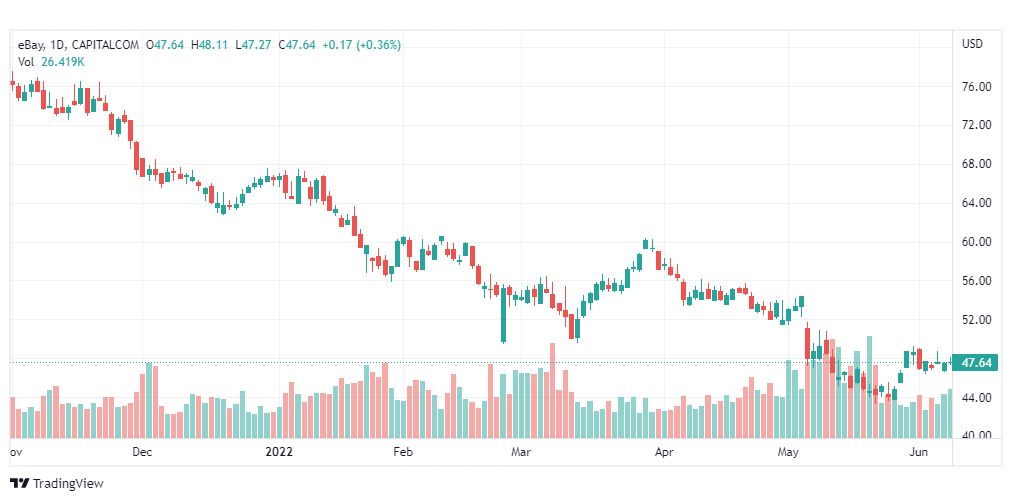Click the 76.00 price scale label
Screen dimensions: 1012x501
coord(977,87)
